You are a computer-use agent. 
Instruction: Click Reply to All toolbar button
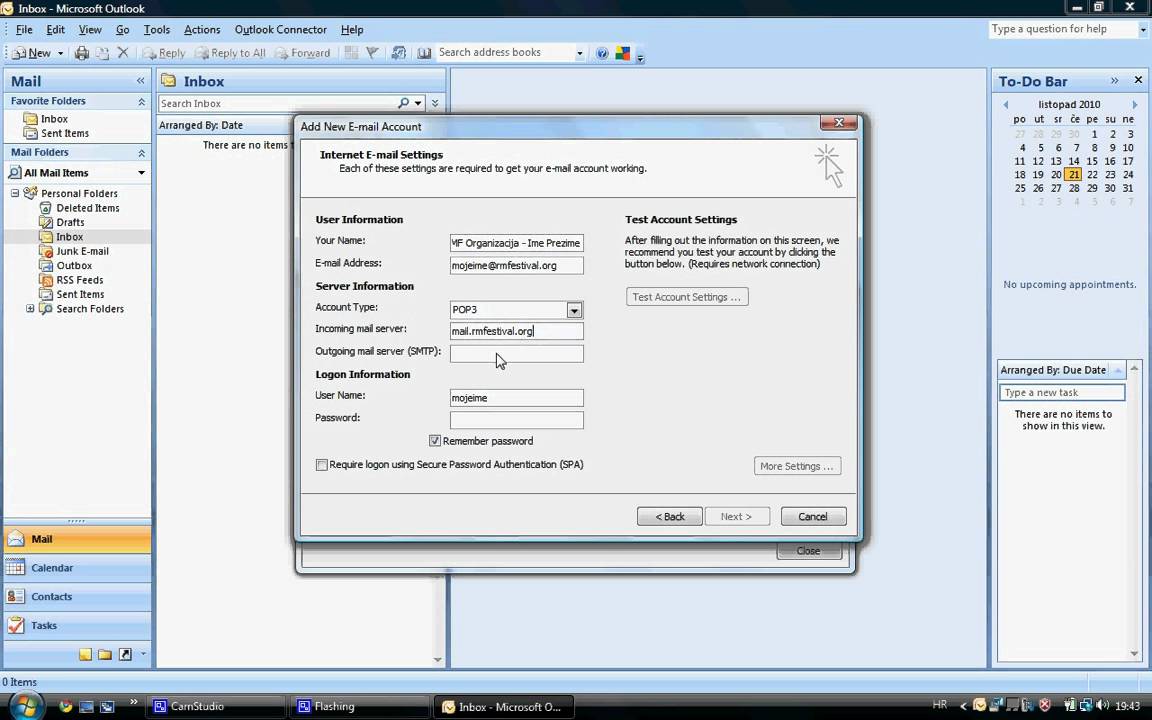click(x=230, y=53)
